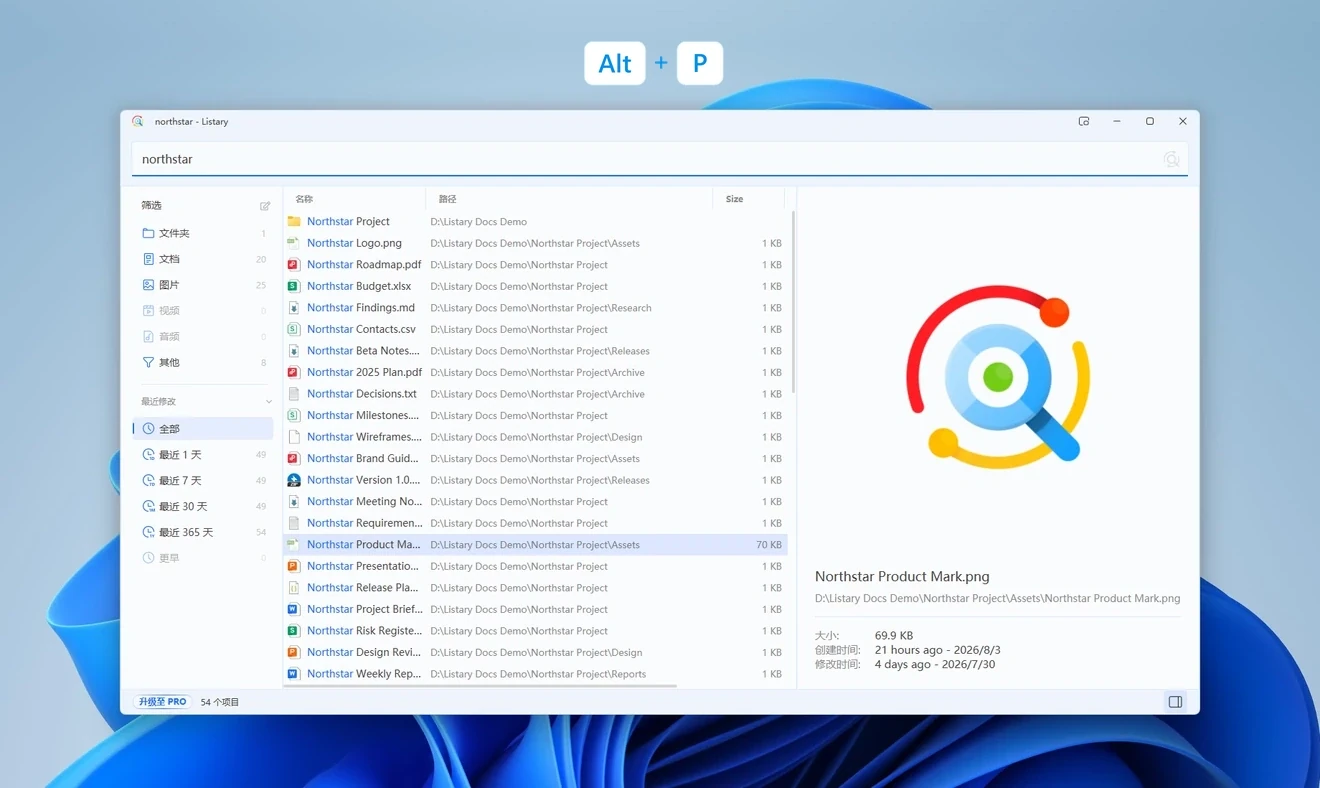Viewport: 1320px width, 788px height.
Task: Select the 其他 filter with funnel icon
Action: point(203,362)
